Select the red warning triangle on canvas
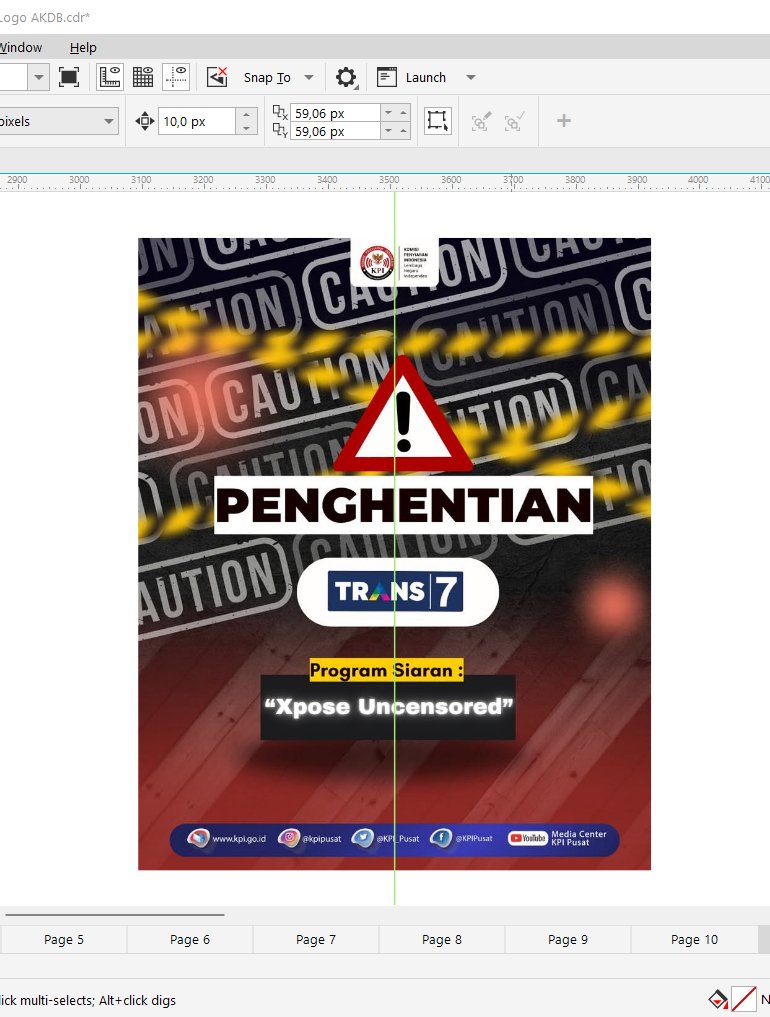 (x=403, y=415)
